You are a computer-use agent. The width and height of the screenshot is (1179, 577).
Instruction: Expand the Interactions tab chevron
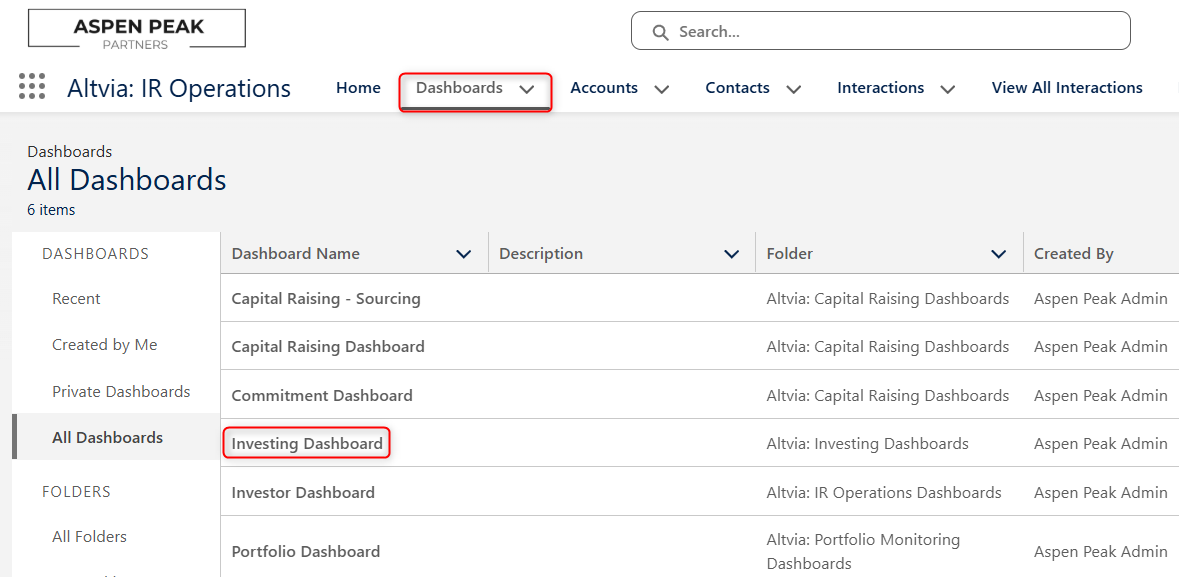[947, 89]
